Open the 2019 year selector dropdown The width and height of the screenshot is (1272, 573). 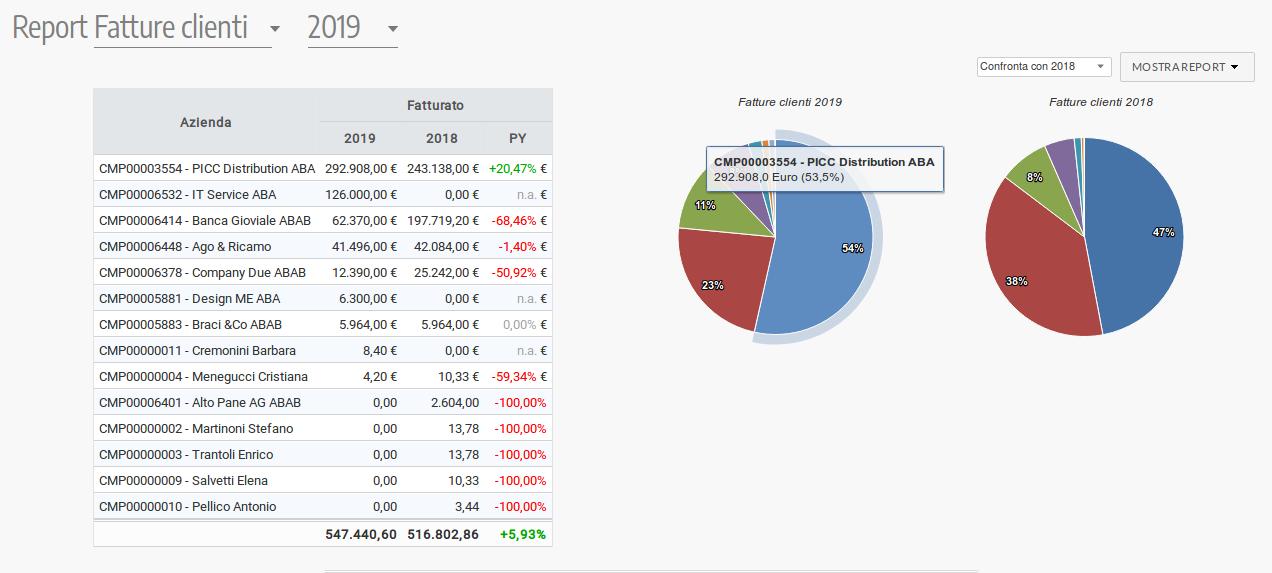[352, 28]
